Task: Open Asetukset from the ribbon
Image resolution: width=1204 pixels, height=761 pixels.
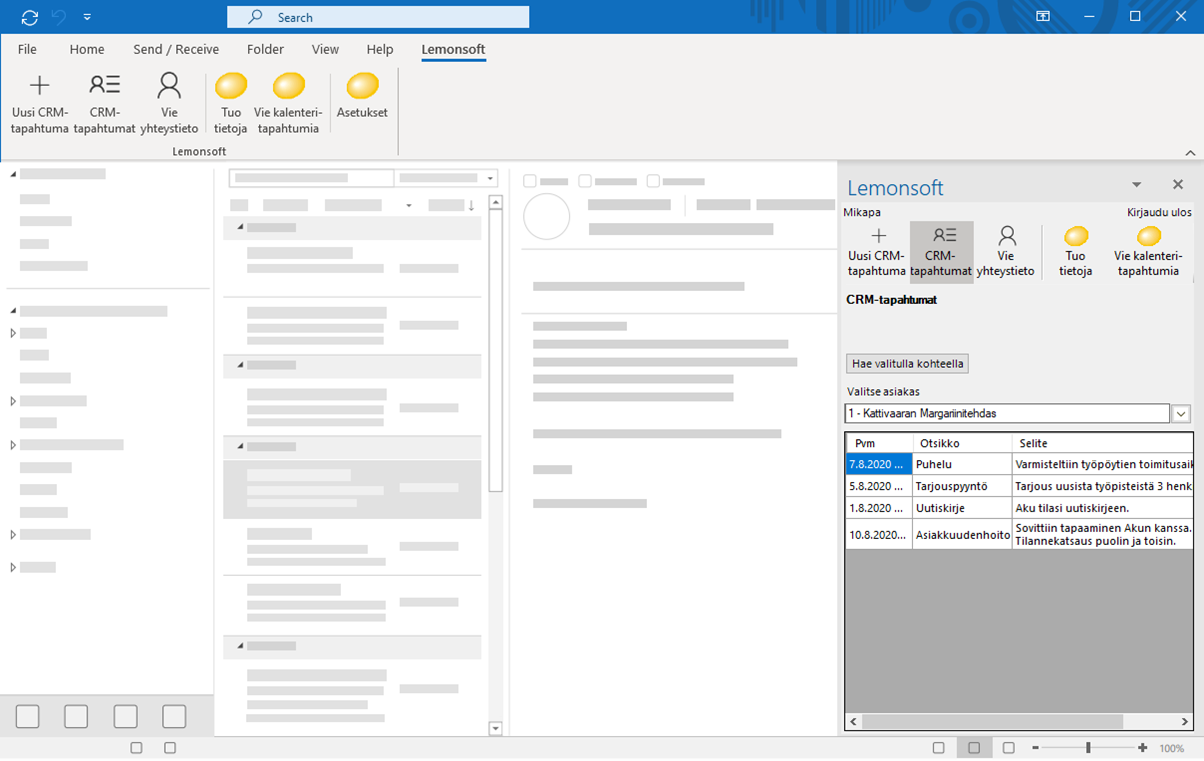Action: 362,95
